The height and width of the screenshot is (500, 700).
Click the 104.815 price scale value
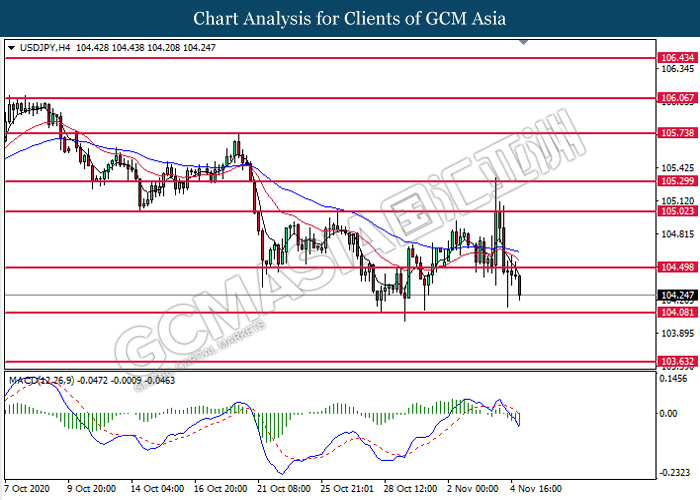[x=678, y=234]
